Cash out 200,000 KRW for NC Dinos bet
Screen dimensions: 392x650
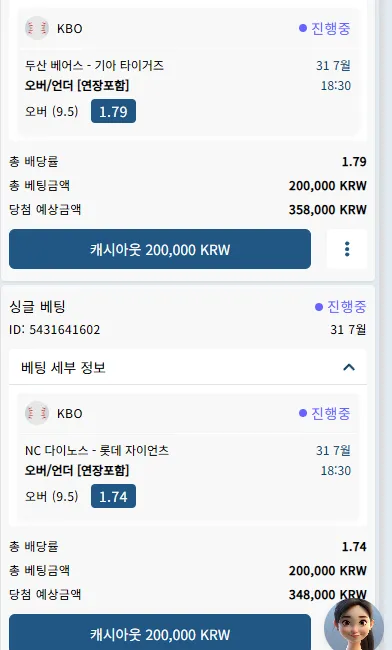coord(160,632)
